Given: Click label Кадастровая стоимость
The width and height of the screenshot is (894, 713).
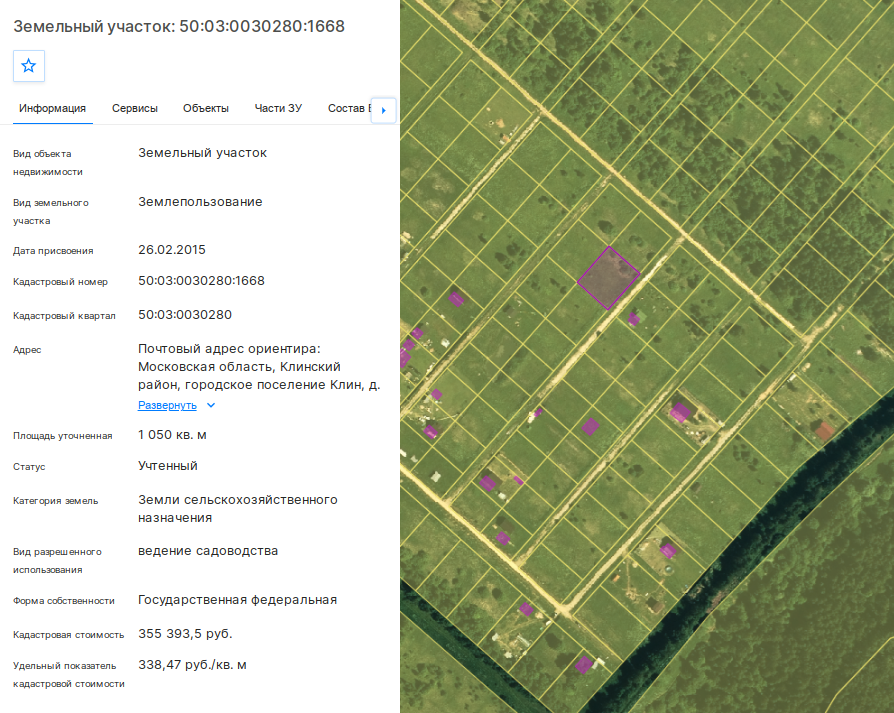Looking at the screenshot, I should tap(68, 635).
